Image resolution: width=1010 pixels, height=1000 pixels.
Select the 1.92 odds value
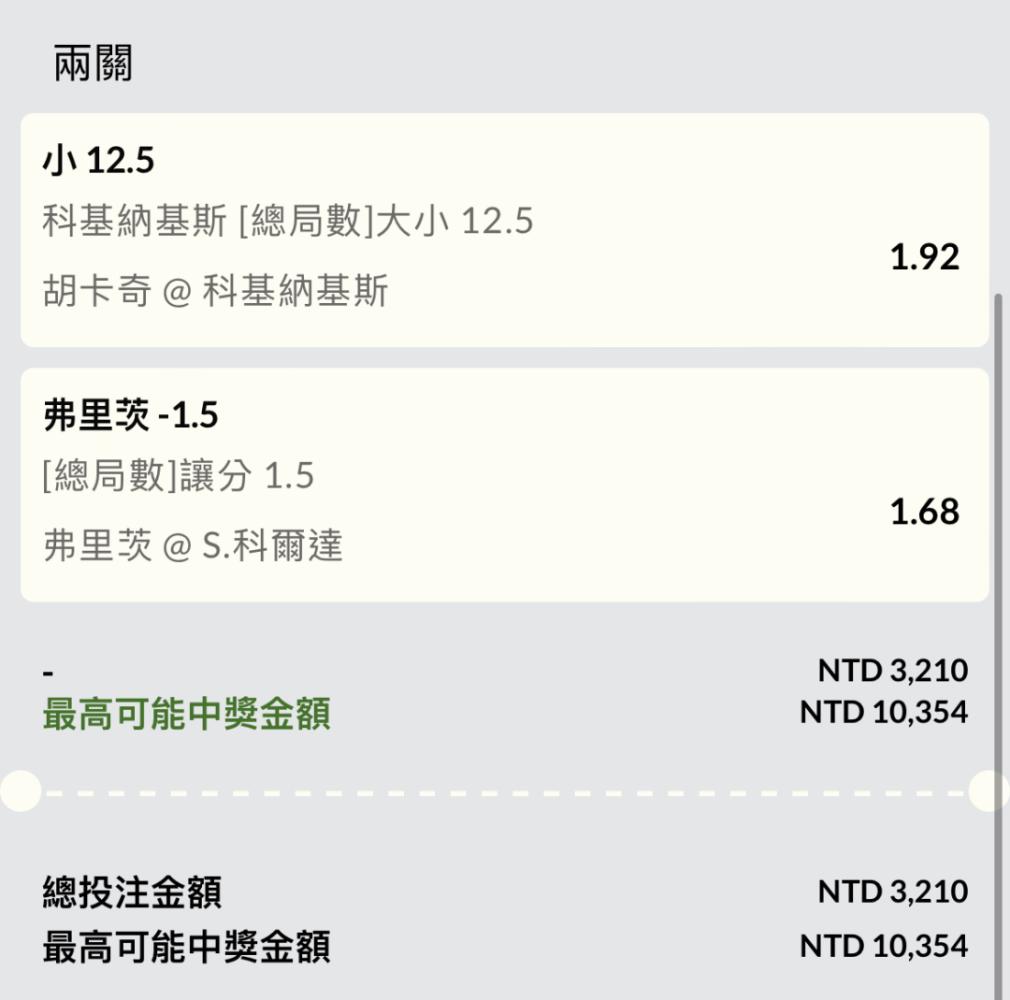tap(924, 256)
